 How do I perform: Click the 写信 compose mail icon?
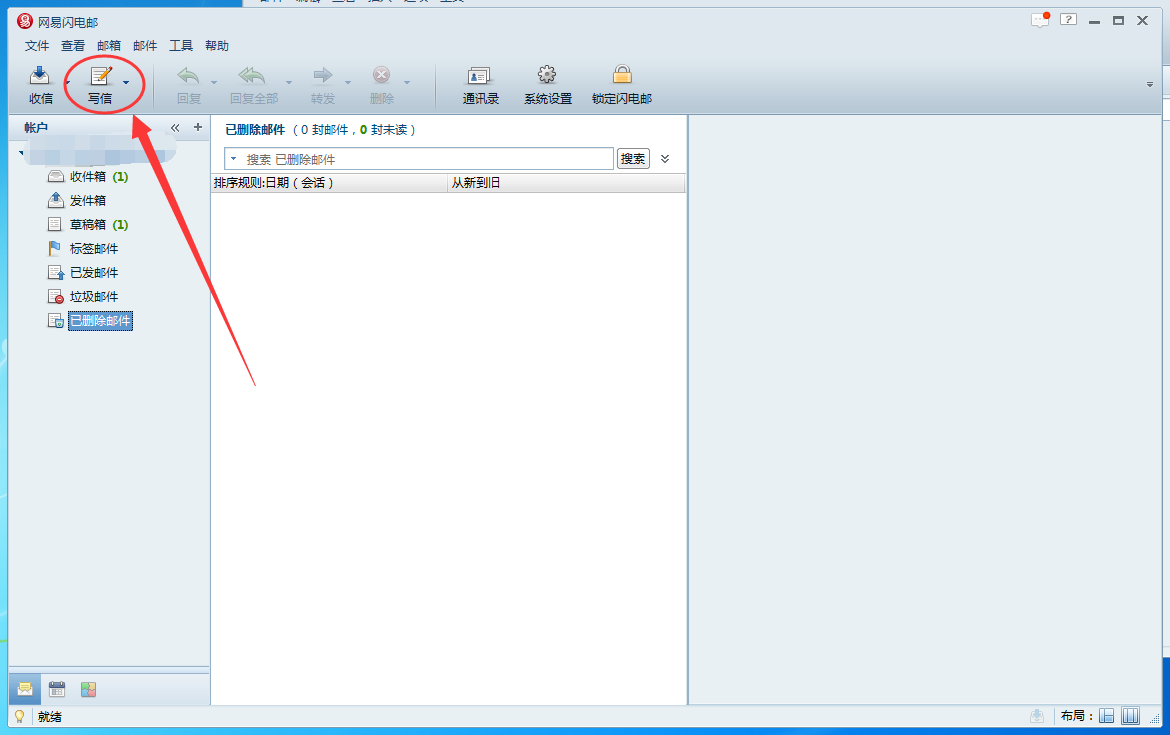click(101, 75)
